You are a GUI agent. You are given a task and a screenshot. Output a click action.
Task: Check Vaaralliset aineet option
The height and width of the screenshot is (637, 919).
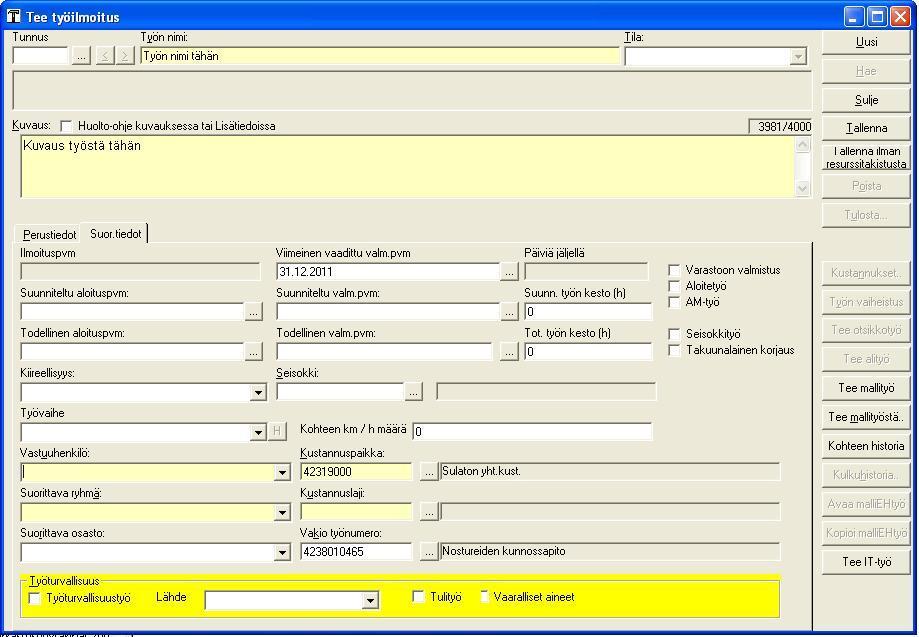484,597
